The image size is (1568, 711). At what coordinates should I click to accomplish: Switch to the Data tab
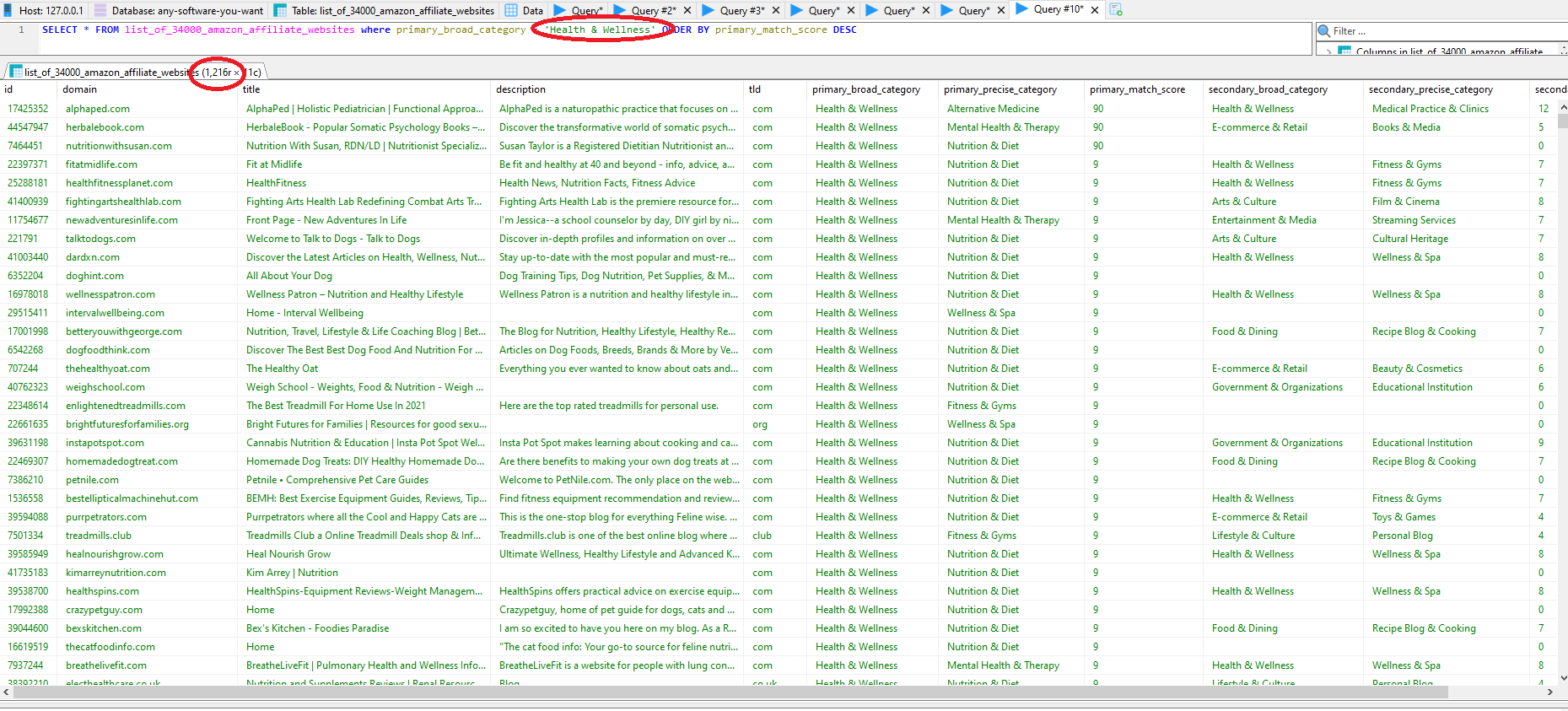pos(525,11)
